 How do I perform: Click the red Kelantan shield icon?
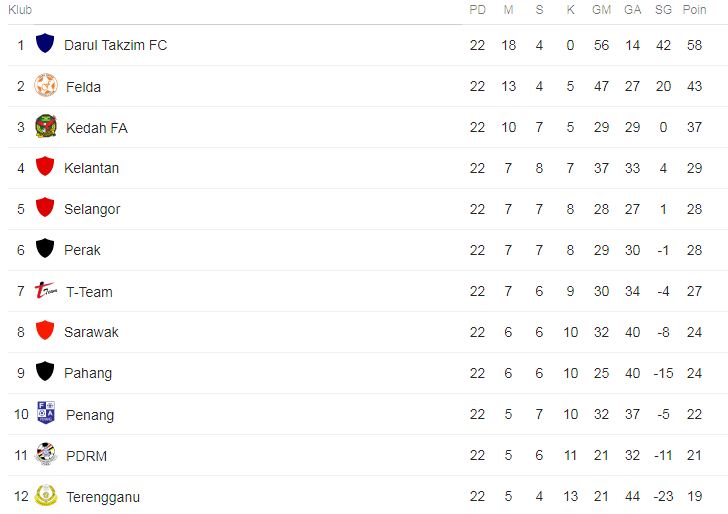pyautogui.click(x=45, y=167)
